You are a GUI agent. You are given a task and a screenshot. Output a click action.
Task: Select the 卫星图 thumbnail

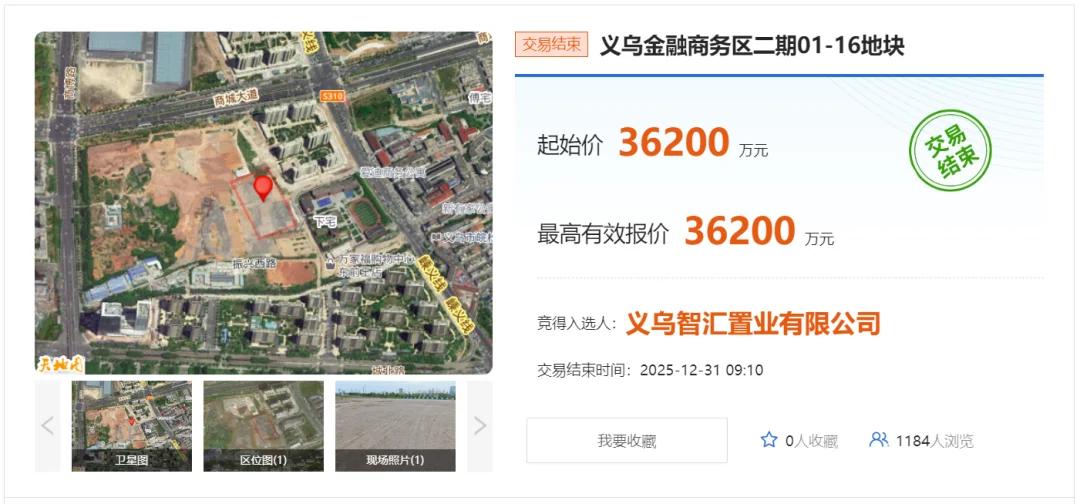click(131, 426)
